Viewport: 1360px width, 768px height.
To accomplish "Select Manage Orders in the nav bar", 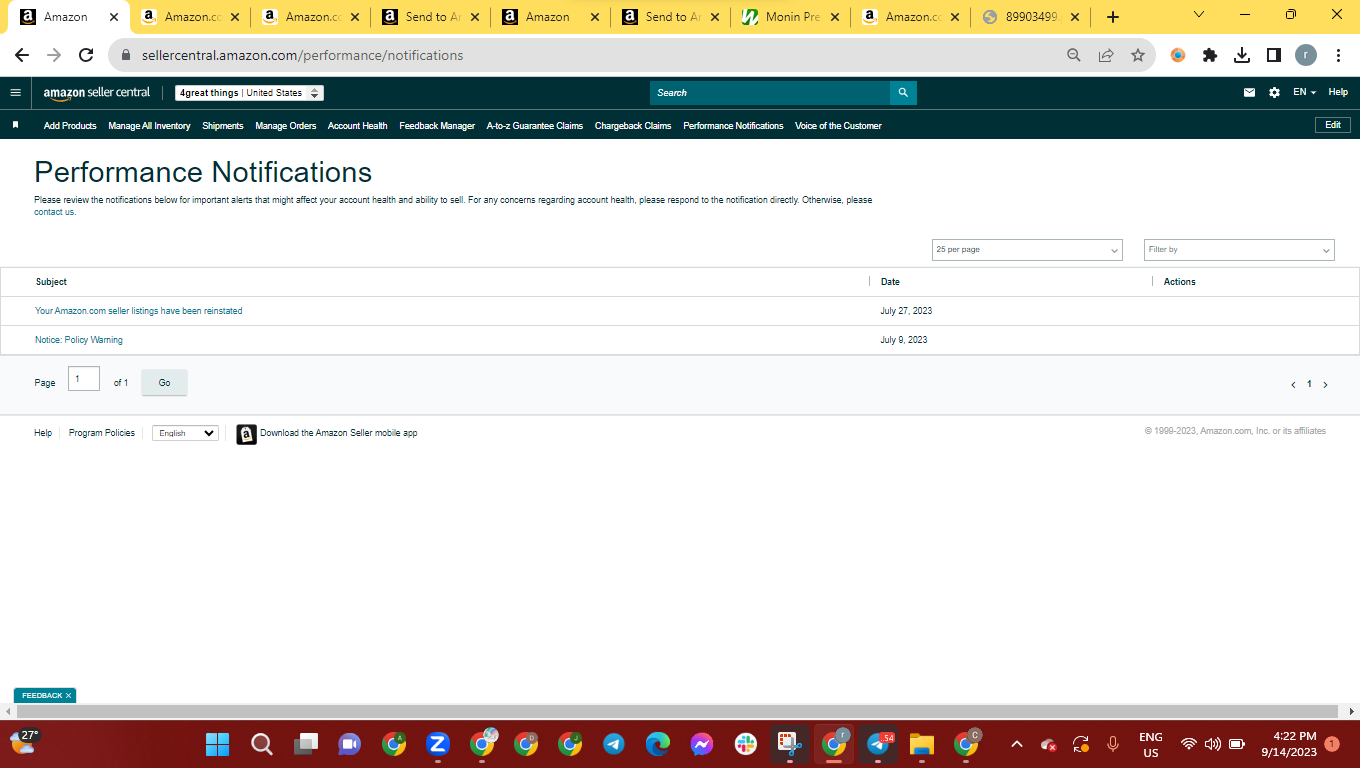I will tap(286, 126).
